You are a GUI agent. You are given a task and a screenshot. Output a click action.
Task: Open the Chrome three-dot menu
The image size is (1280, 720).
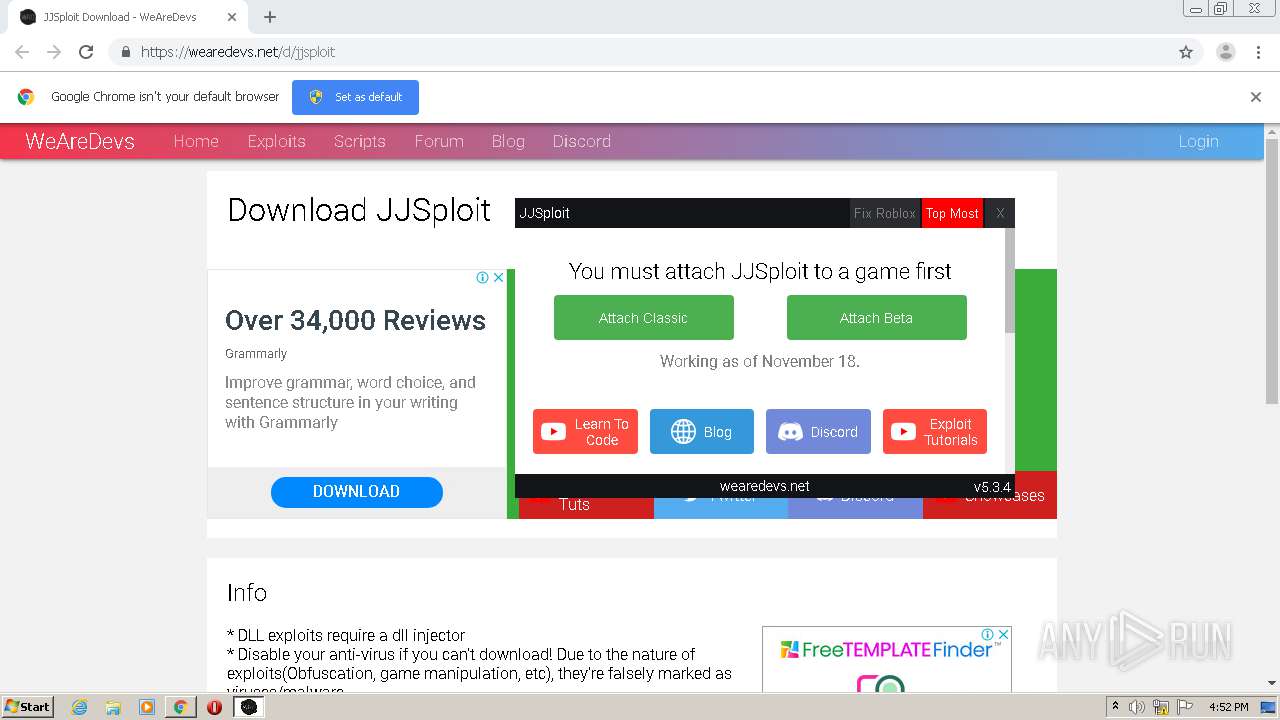pyautogui.click(x=1258, y=52)
